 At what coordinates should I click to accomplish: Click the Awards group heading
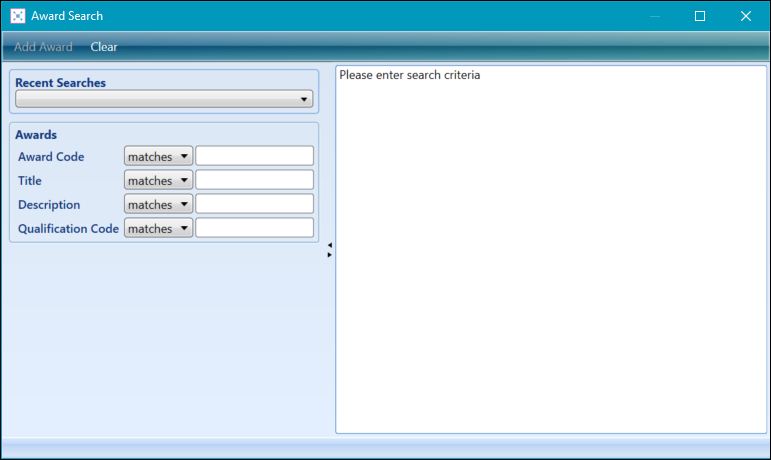(x=36, y=135)
